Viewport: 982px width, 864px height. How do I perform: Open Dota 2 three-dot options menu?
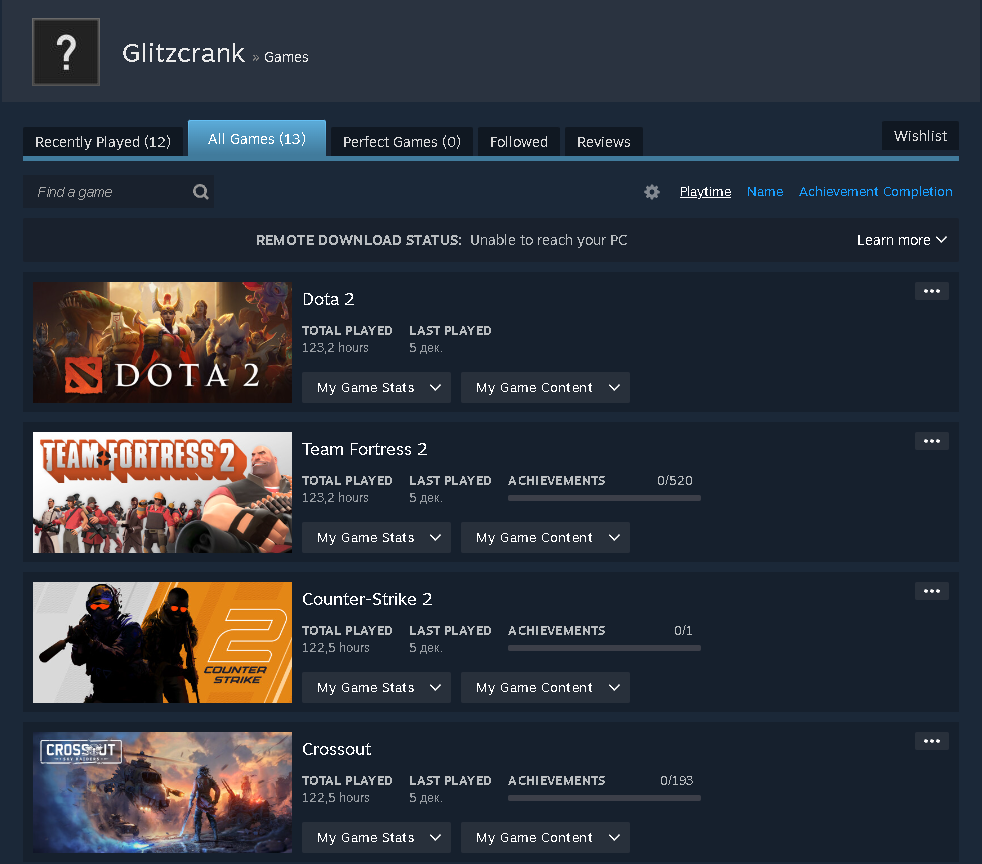click(931, 291)
